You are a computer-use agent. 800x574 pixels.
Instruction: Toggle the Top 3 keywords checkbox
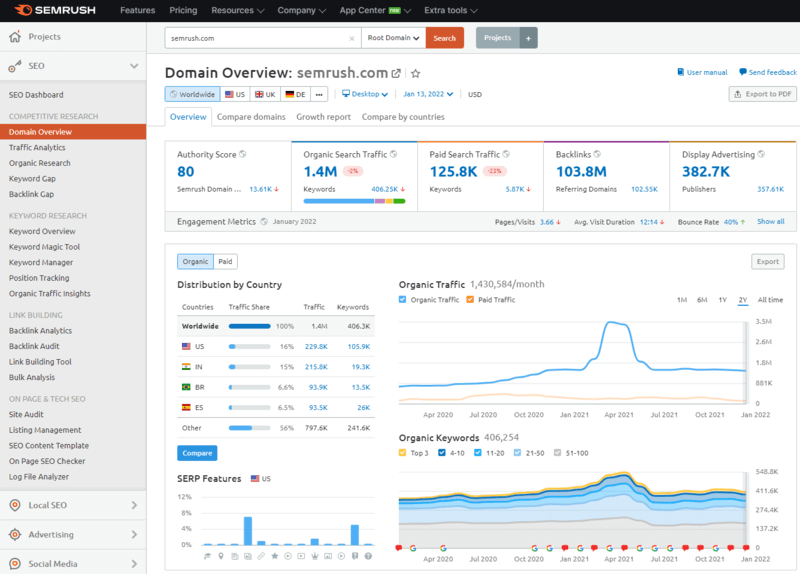pyautogui.click(x=403, y=452)
